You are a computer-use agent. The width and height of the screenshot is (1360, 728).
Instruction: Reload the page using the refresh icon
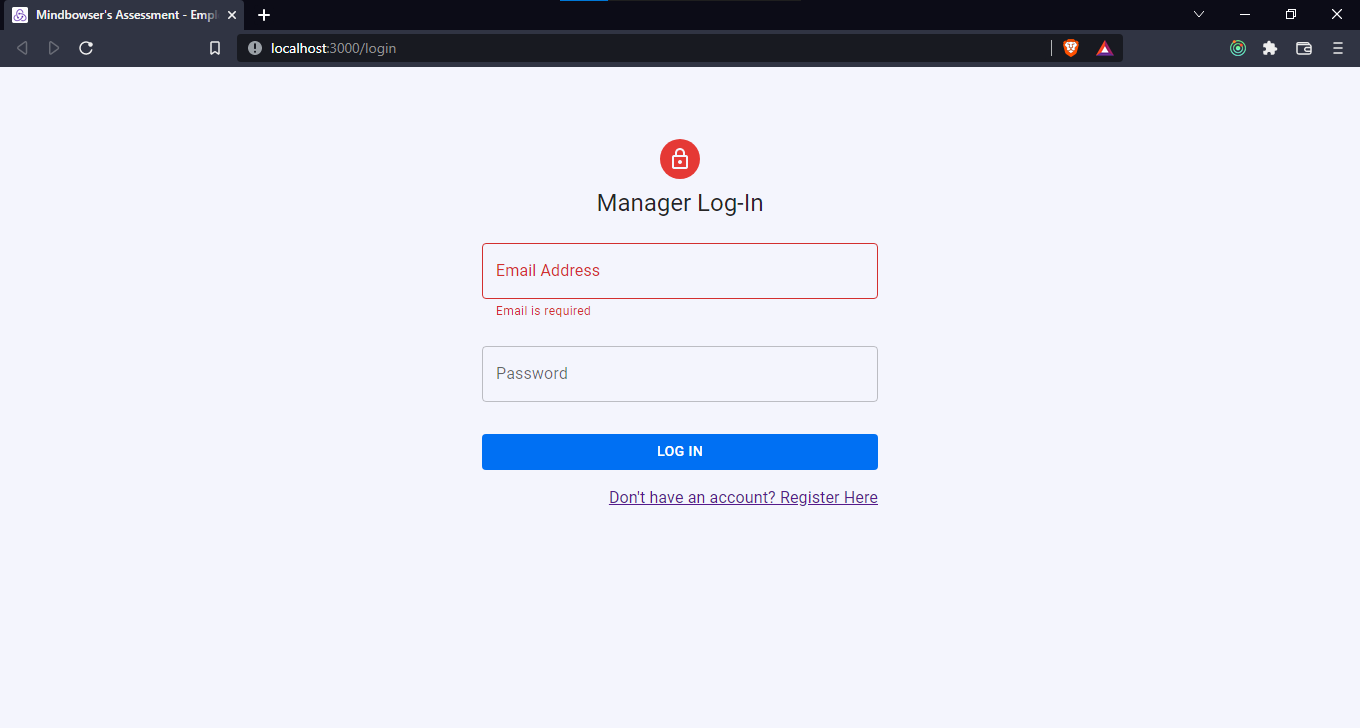[86, 47]
